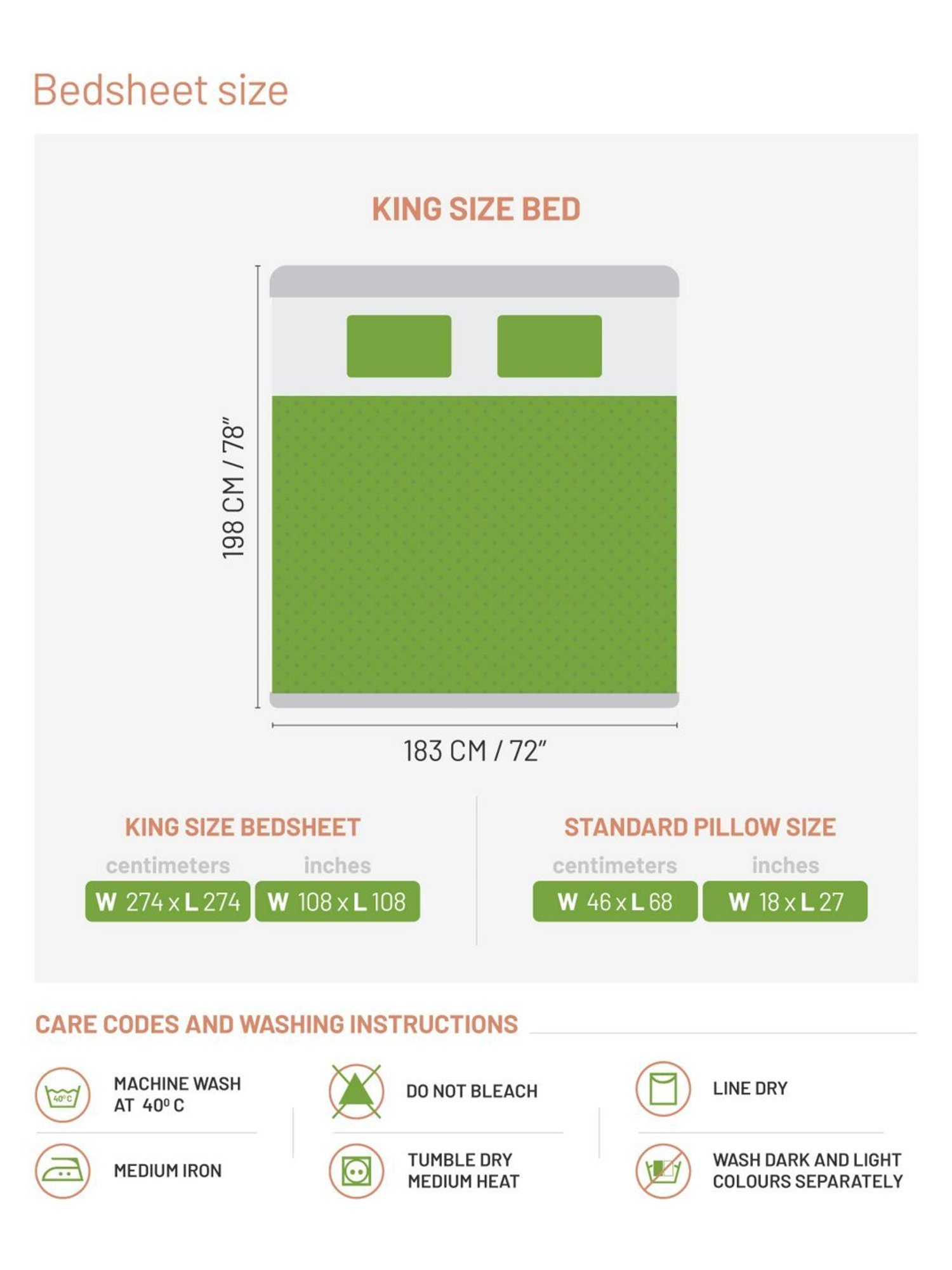Click the W 108 x L 108 badge

[x=337, y=901]
